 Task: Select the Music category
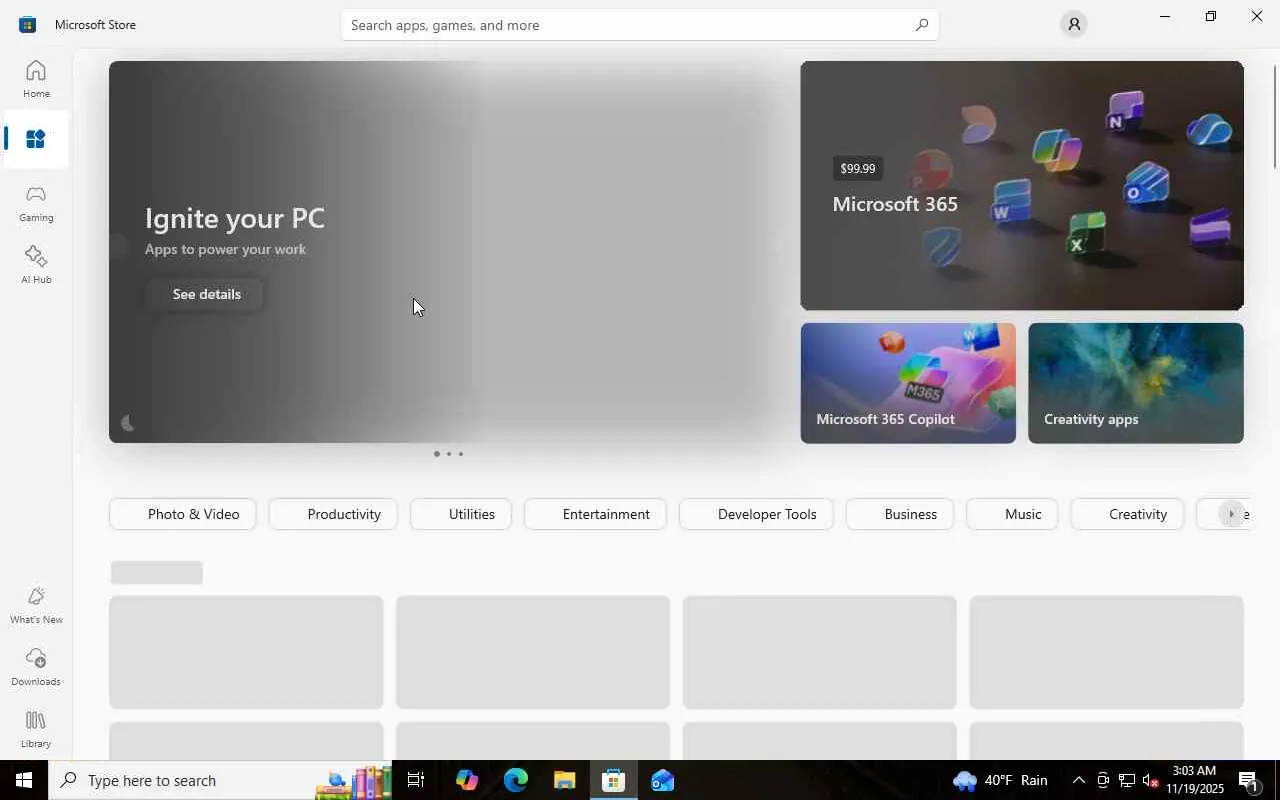pos(1012,514)
